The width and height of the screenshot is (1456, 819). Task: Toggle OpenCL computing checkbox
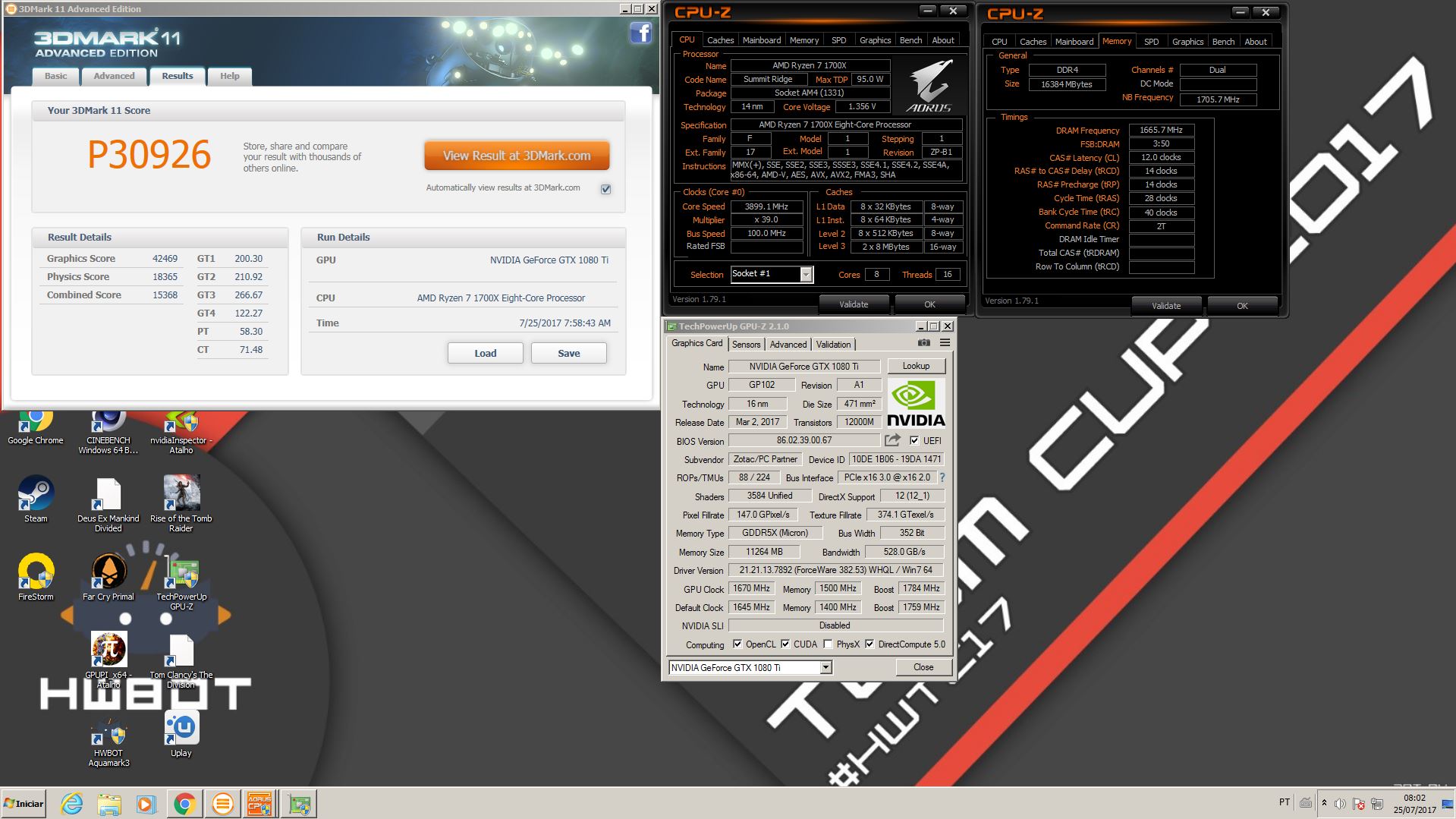[x=737, y=644]
